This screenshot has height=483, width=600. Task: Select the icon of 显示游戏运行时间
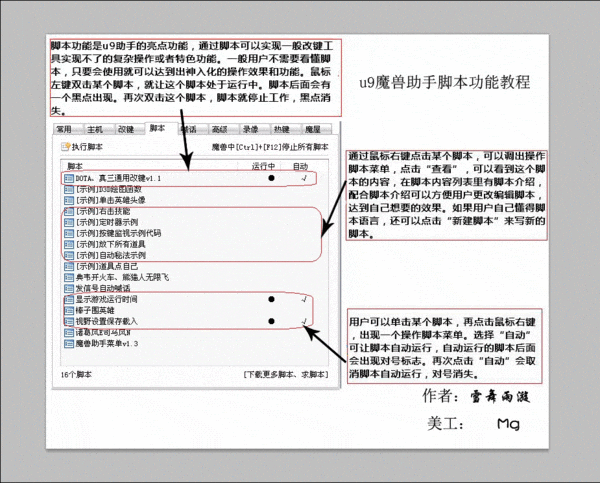click(69, 299)
